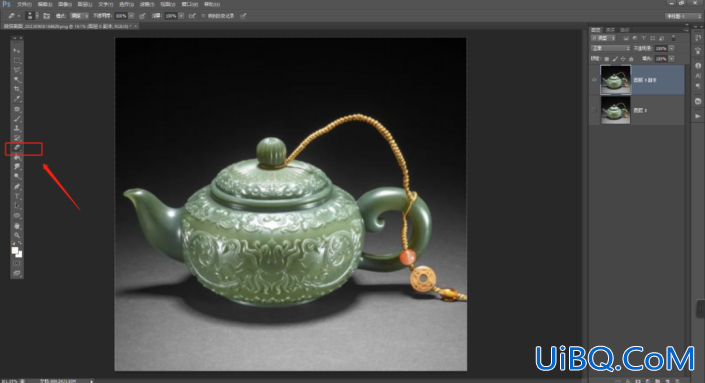Open the Type menu
Viewport: 705px width, 383px height.
point(106,4)
